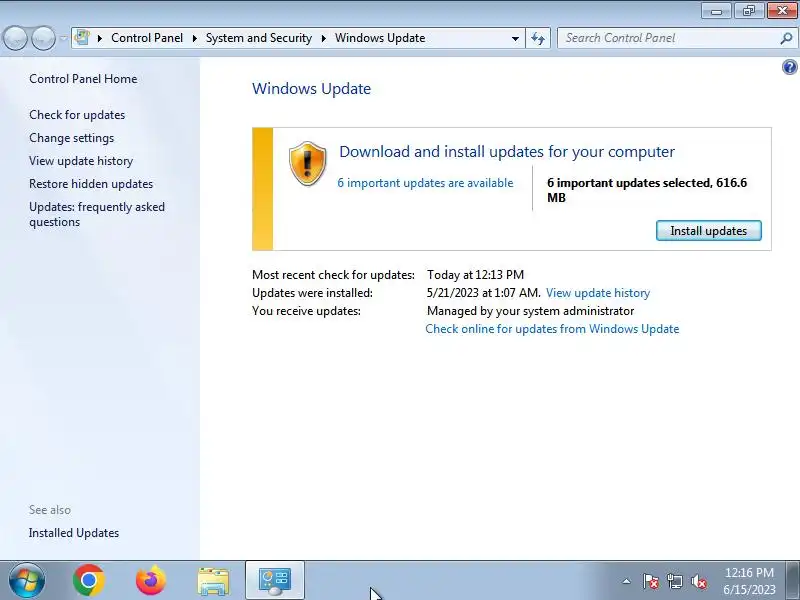Go to Control Panel Home
This screenshot has height=600, width=800.
(83, 79)
